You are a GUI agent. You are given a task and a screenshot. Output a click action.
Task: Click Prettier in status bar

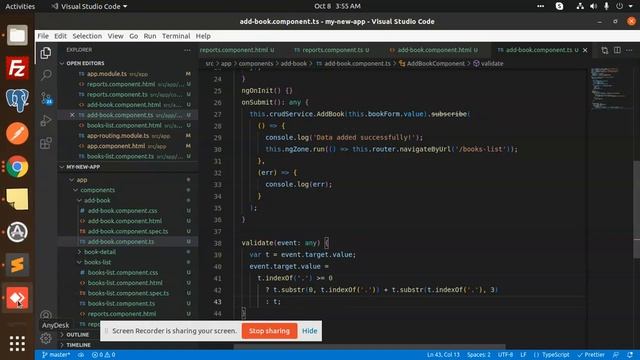pos(591,355)
